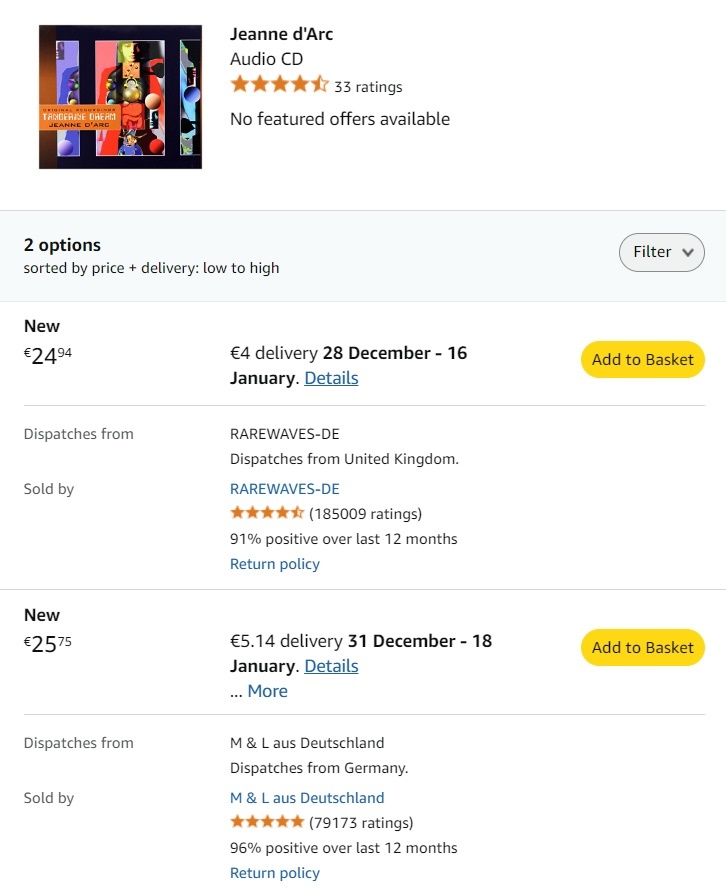Click the 185009 ratings count
Viewport: 726px width, 896px height.
pos(366,514)
